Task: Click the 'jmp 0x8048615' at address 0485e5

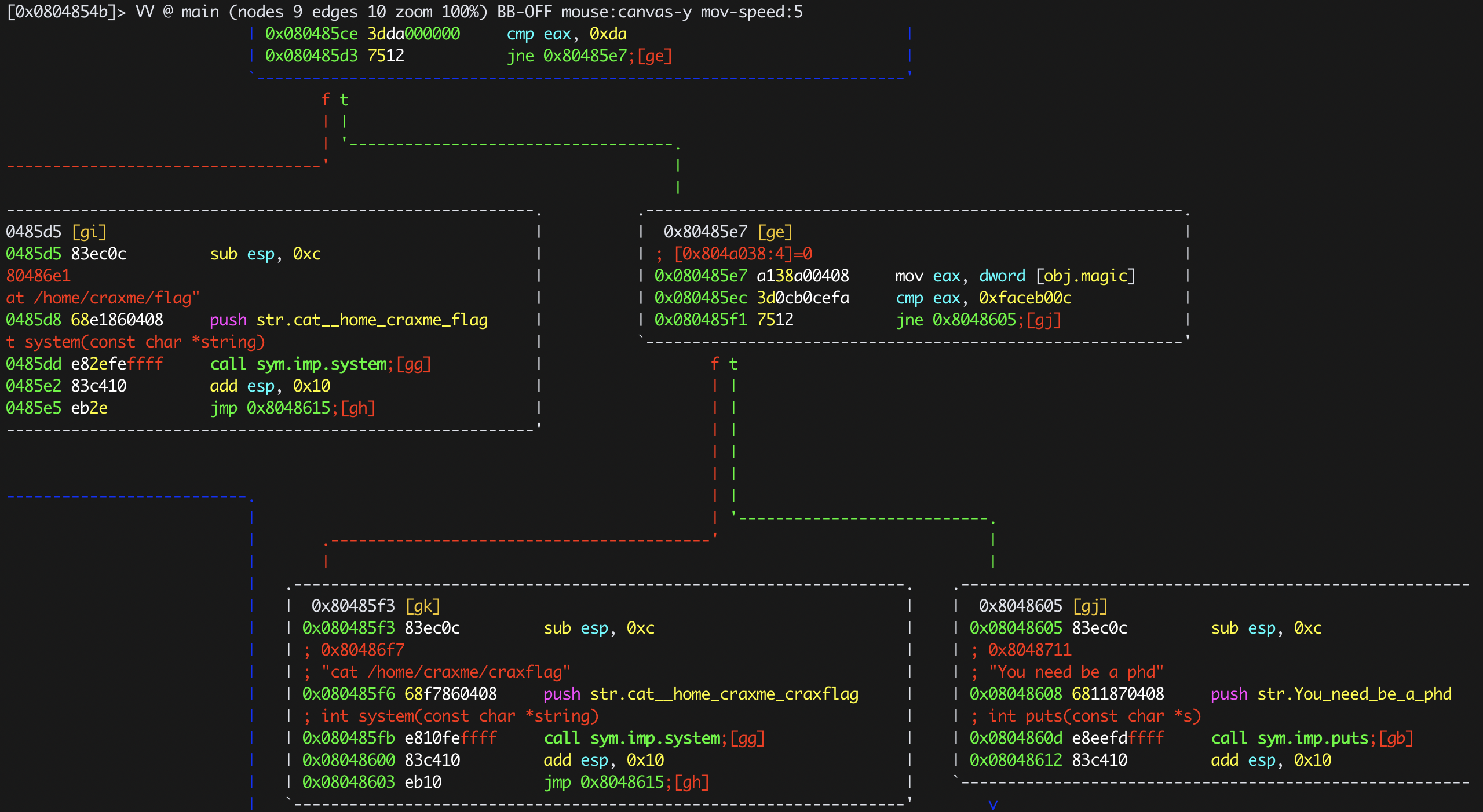Action: click(x=270, y=408)
